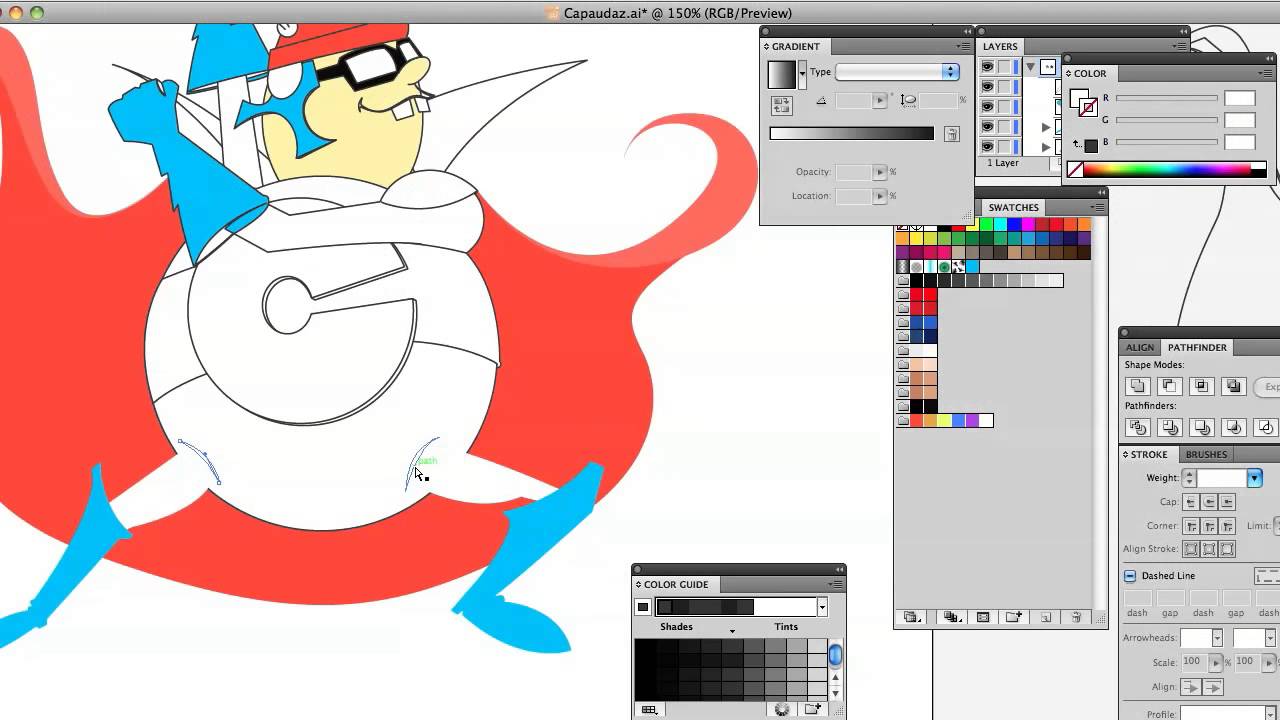Viewport: 1280px width, 720px height.
Task: Select the Bevel Join corner icon
Action: pyautogui.click(x=1227, y=526)
